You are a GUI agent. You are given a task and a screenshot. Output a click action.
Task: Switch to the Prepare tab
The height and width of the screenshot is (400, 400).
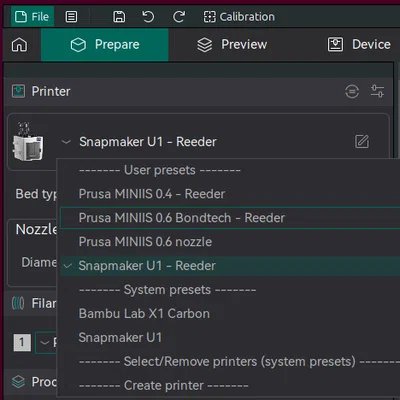(x=105, y=45)
